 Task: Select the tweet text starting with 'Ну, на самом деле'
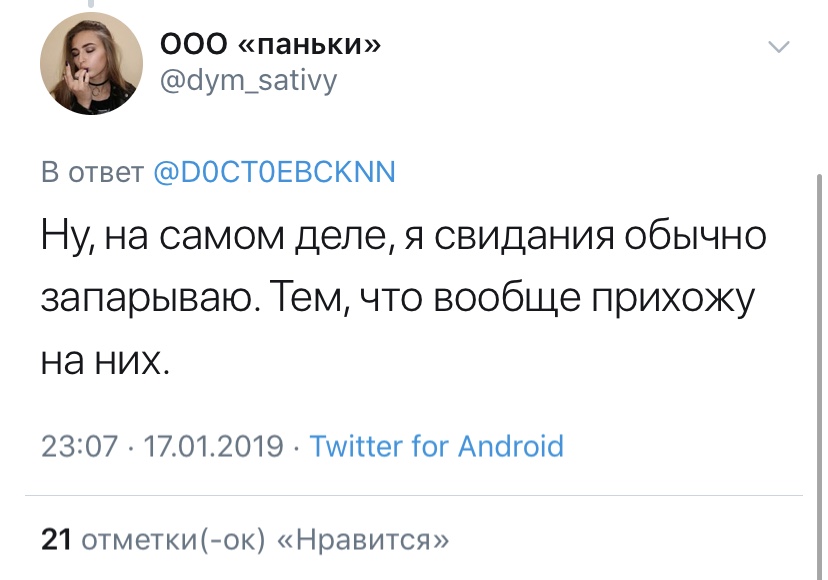[403, 298]
